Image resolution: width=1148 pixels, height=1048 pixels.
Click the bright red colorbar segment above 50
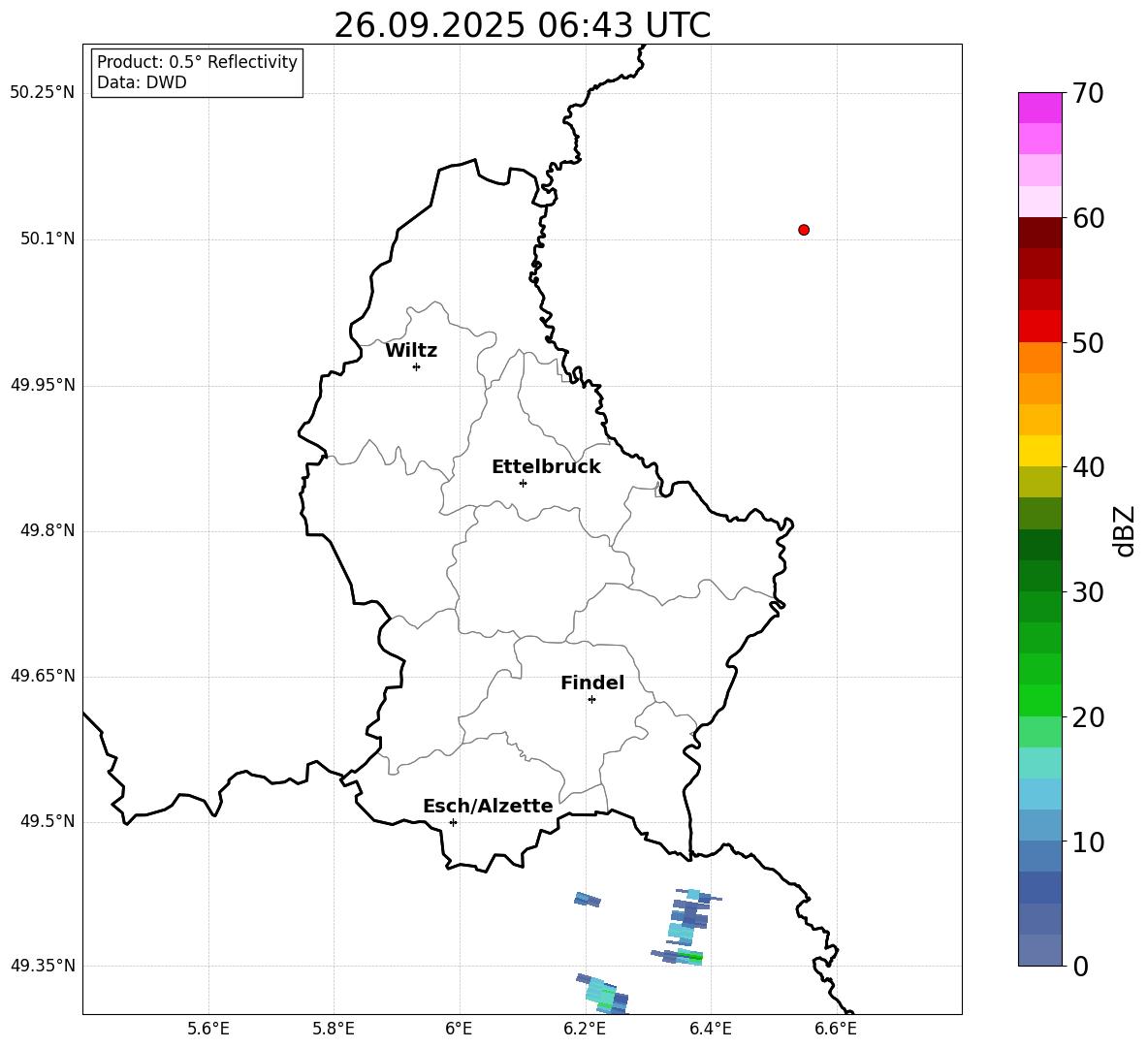1039,327
